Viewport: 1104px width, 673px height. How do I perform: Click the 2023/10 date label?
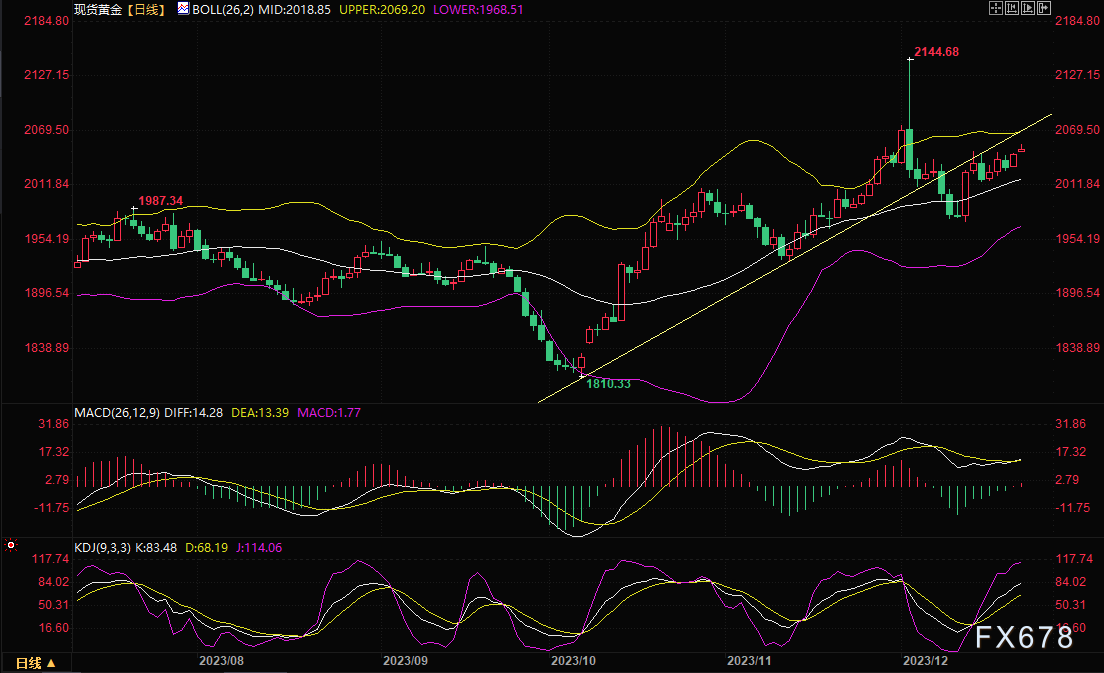coord(573,661)
